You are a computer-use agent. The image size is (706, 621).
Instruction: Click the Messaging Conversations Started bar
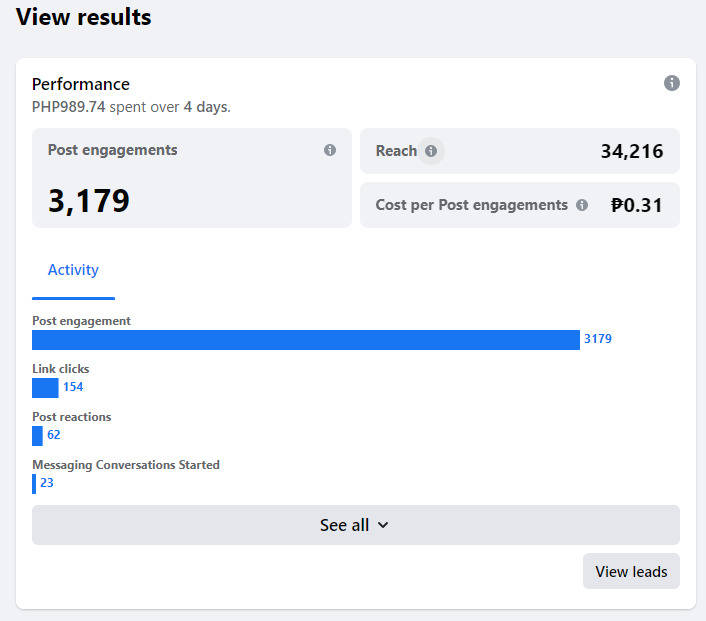pyautogui.click(x=34, y=483)
